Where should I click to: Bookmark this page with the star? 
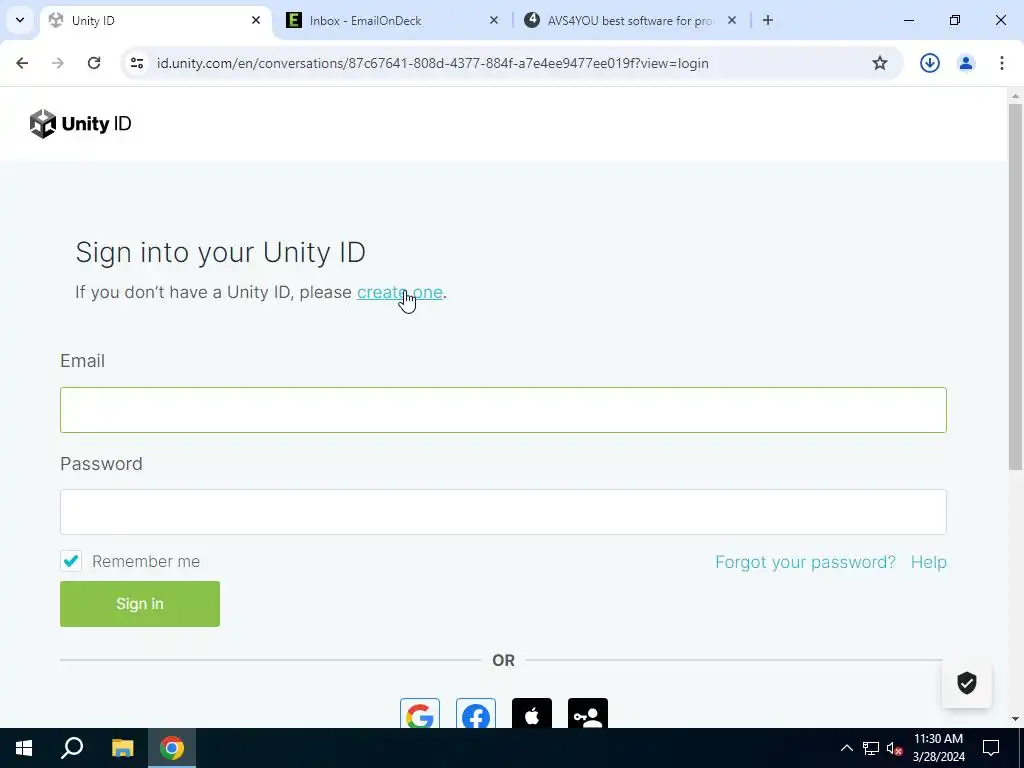(x=880, y=63)
